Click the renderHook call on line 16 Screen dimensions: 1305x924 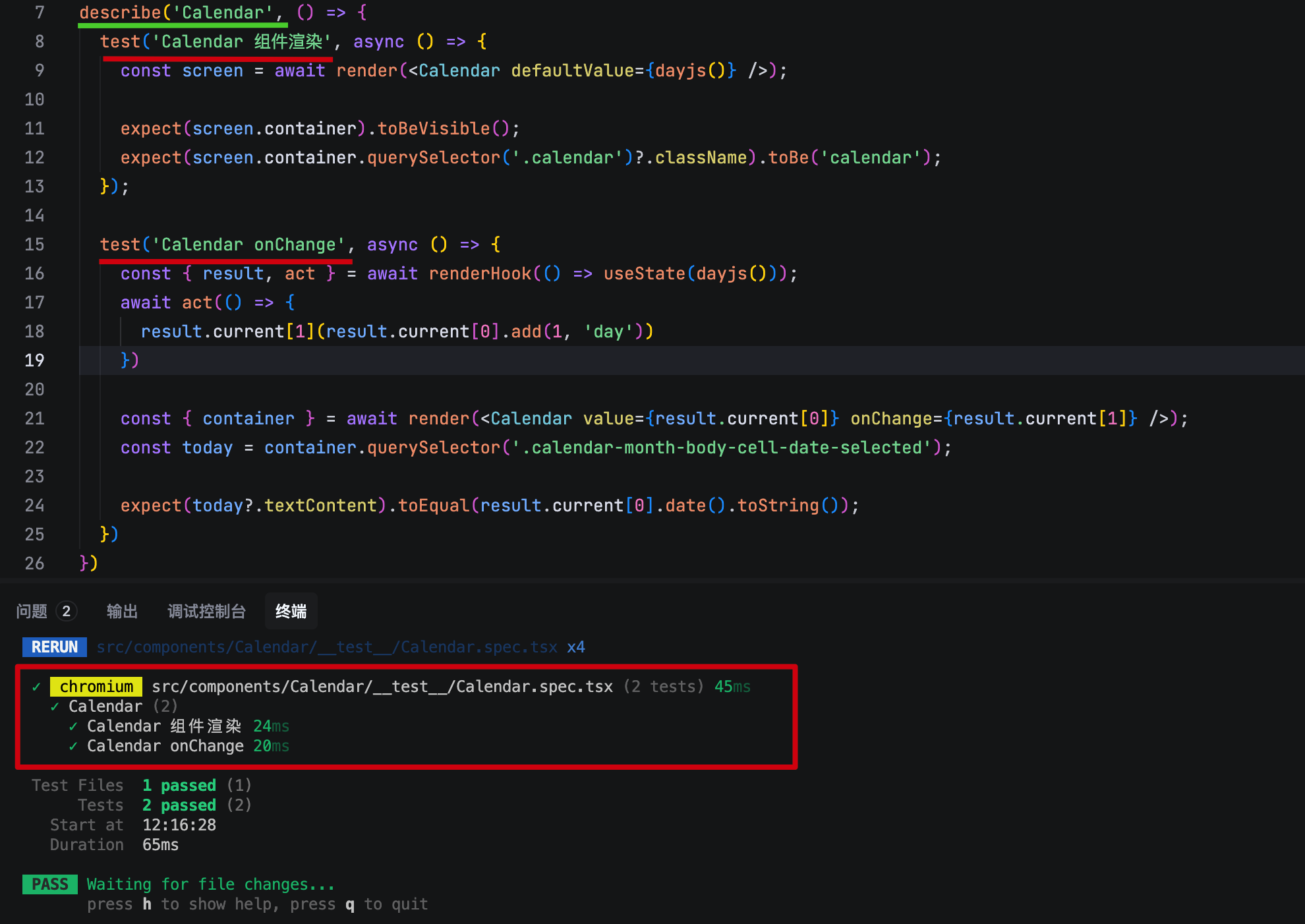pos(480,274)
